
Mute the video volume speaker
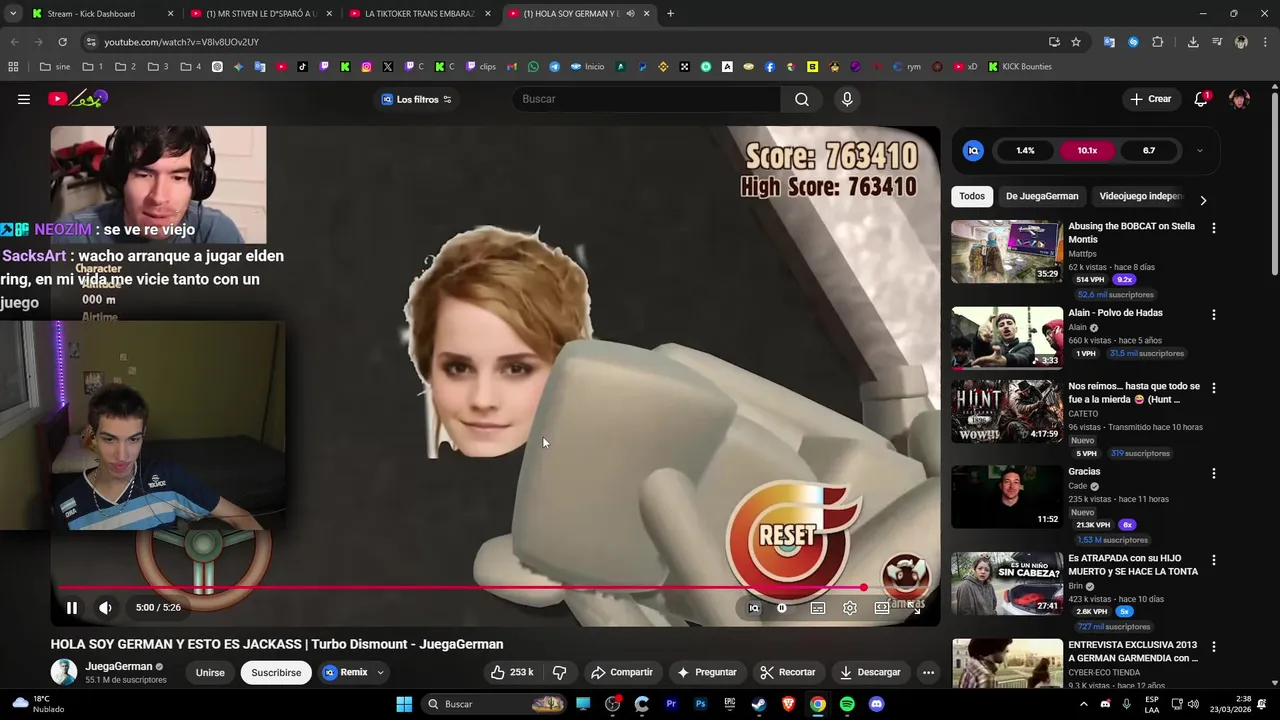[x=105, y=608]
